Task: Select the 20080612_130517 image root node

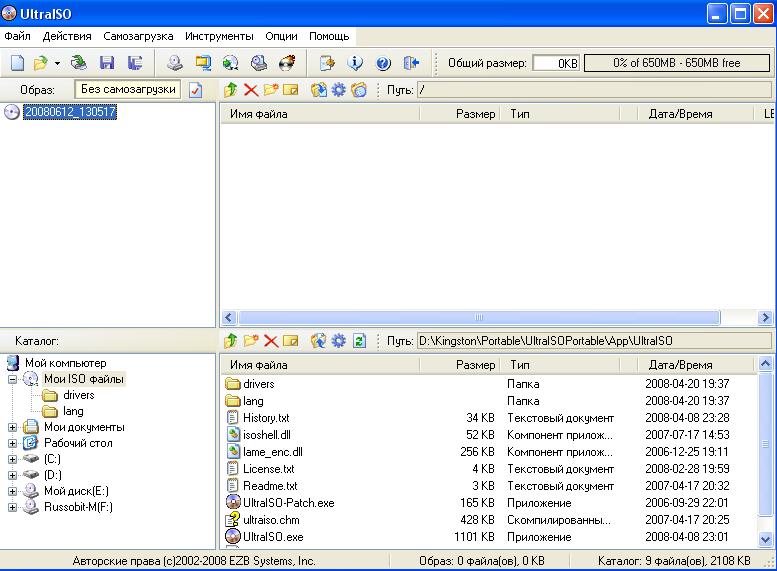Action: tap(70, 112)
